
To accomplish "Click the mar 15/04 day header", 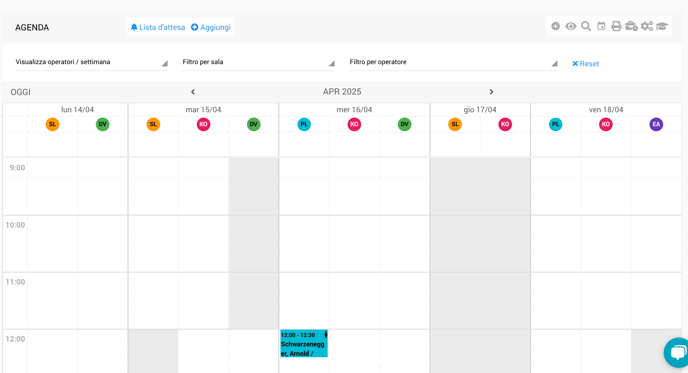I will pos(203,110).
